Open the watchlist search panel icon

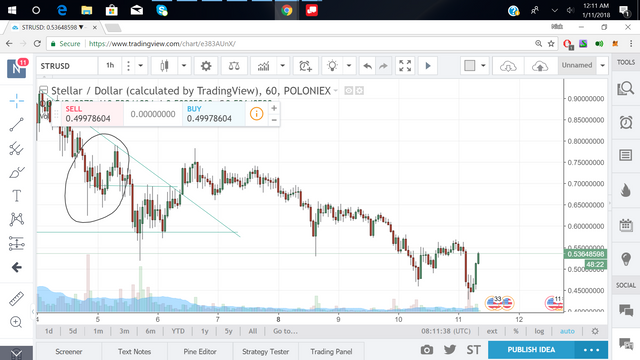point(626,88)
